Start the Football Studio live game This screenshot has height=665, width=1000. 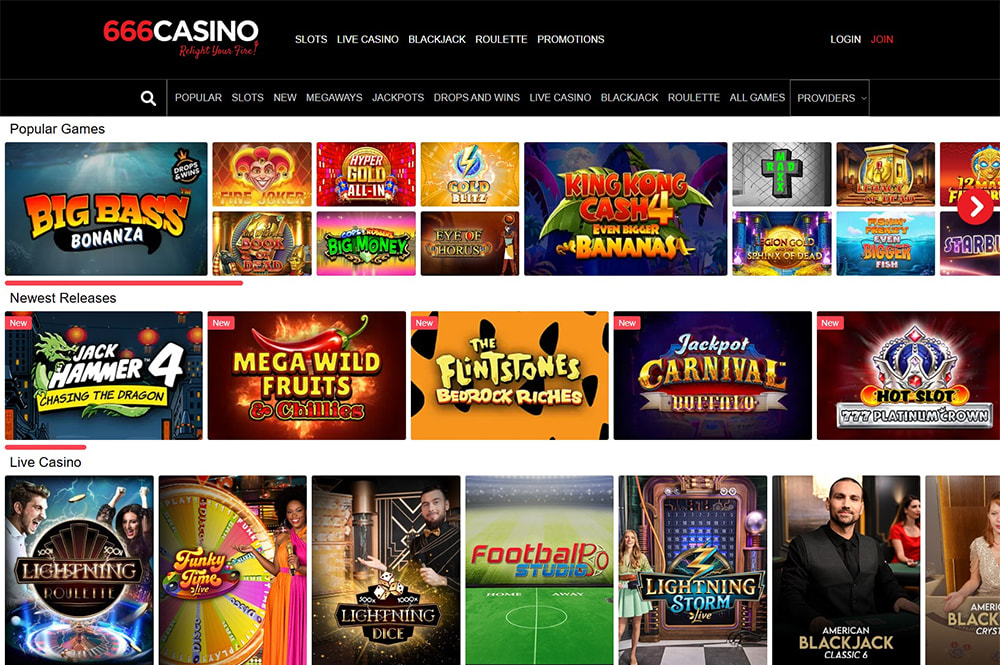(x=540, y=570)
